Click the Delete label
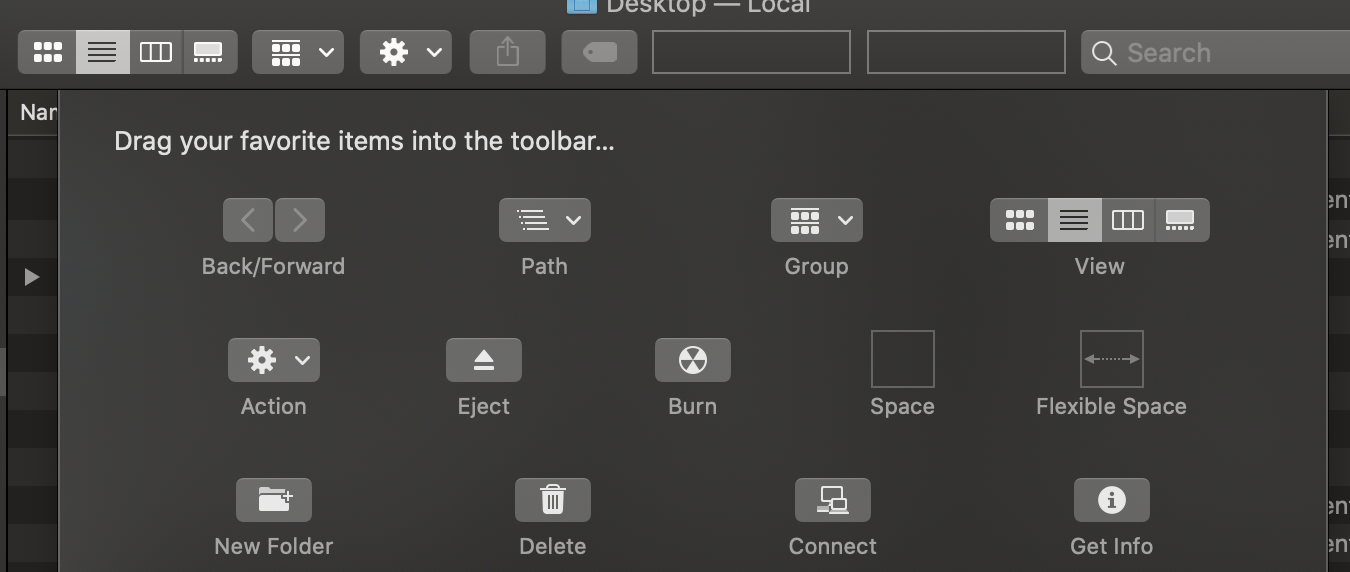Viewport: 1350px width, 572px height. pyautogui.click(x=553, y=546)
